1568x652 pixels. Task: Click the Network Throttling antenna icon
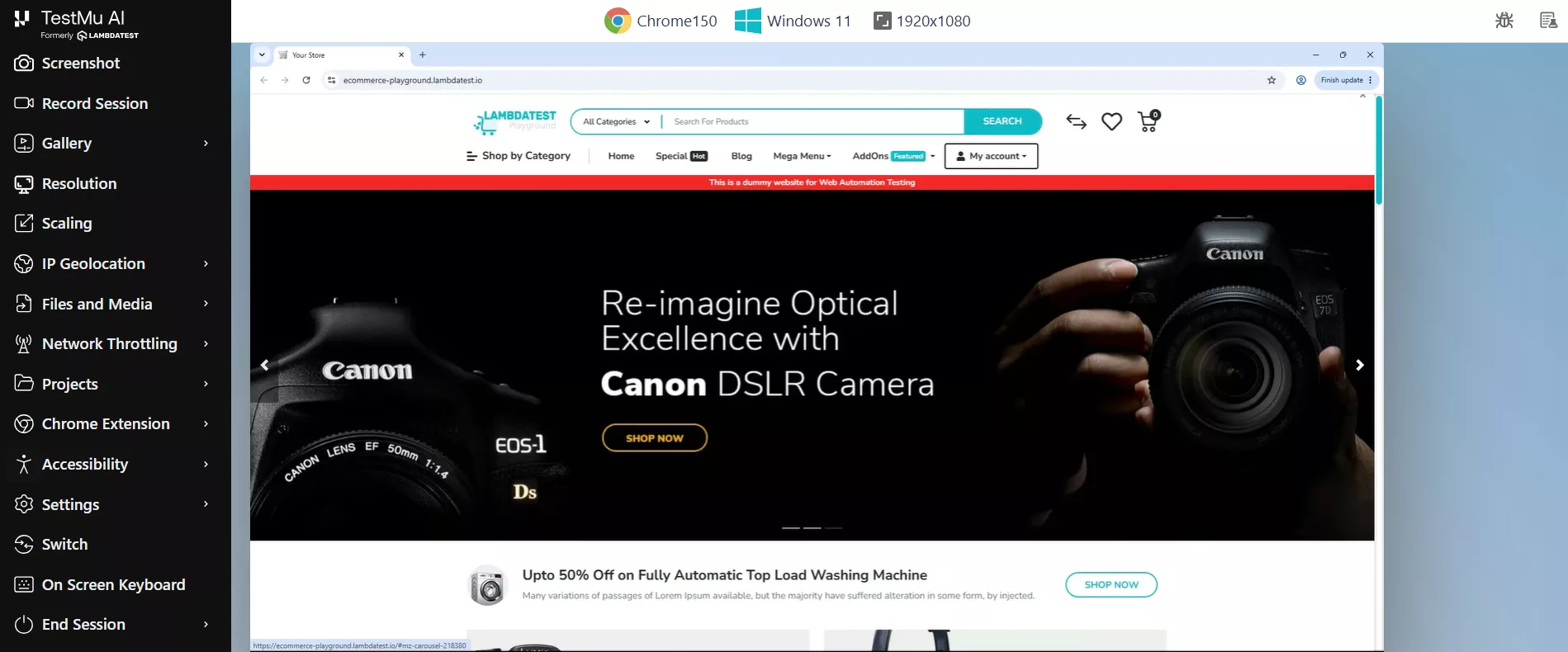tap(24, 343)
